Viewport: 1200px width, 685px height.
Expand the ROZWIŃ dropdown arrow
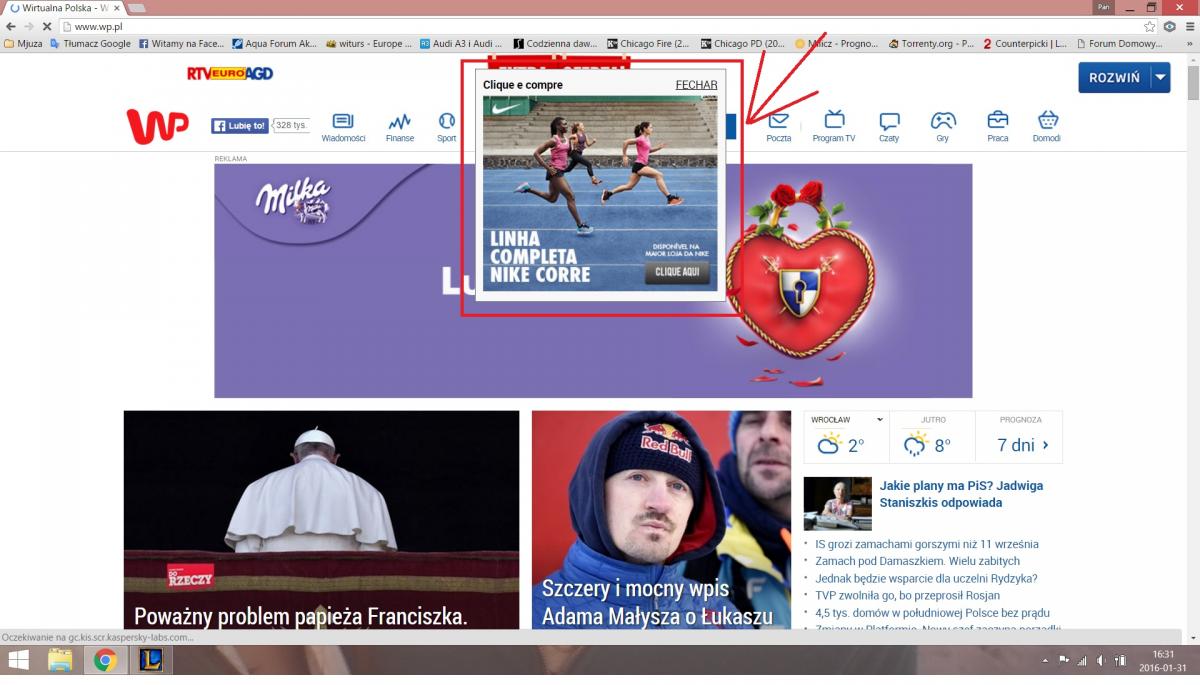(1159, 77)
